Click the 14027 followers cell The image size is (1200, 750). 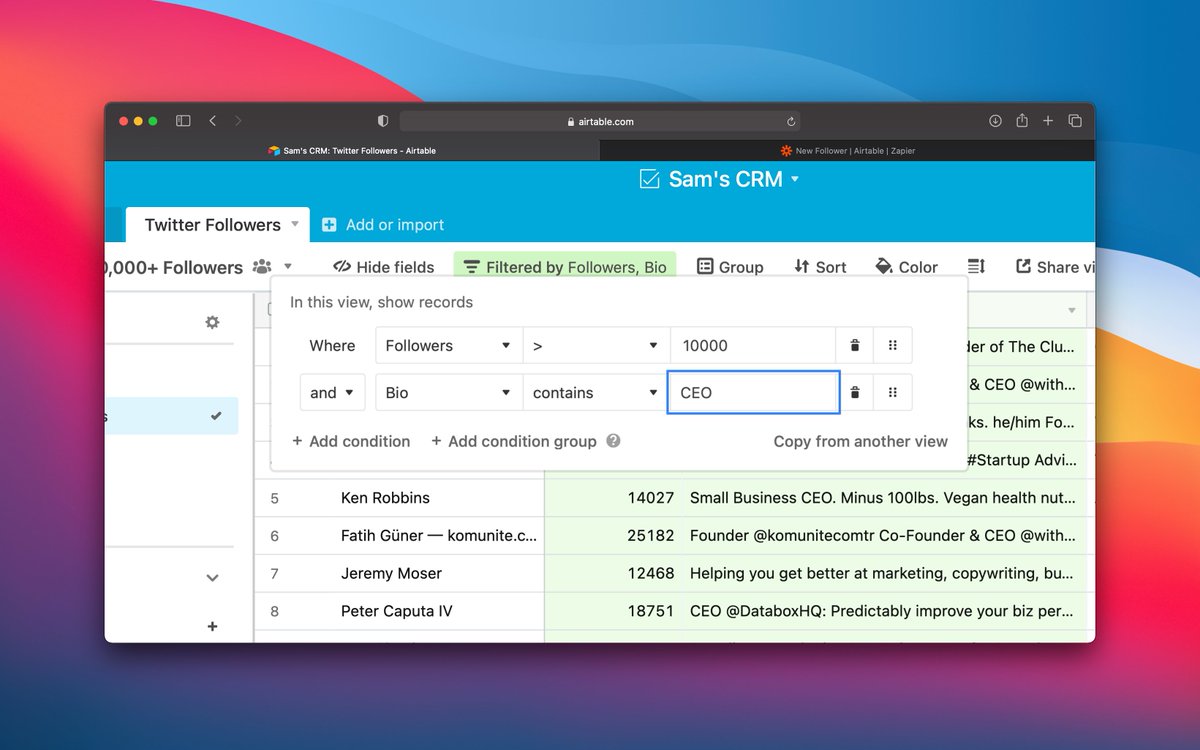[614, 498]
